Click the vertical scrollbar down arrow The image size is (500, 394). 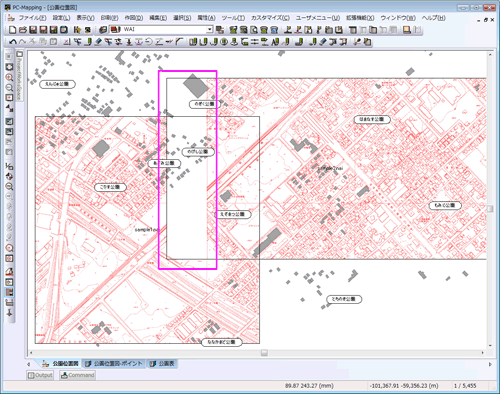pos(490,346)
